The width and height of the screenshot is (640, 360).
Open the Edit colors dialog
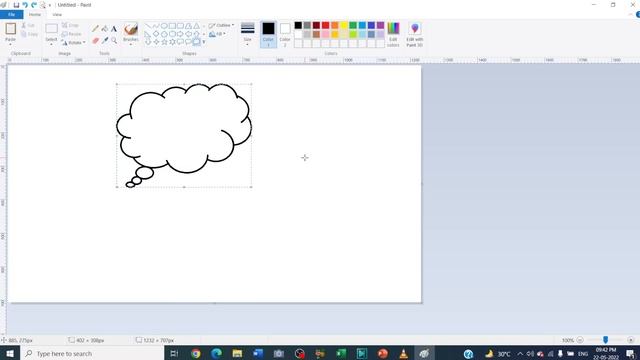pos(393,34)
